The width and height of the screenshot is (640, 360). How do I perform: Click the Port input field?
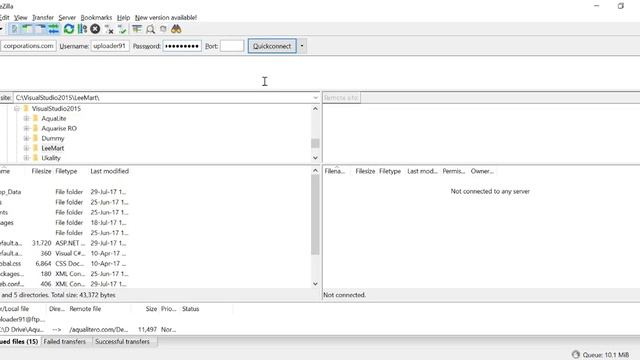(x=232, y=46)
